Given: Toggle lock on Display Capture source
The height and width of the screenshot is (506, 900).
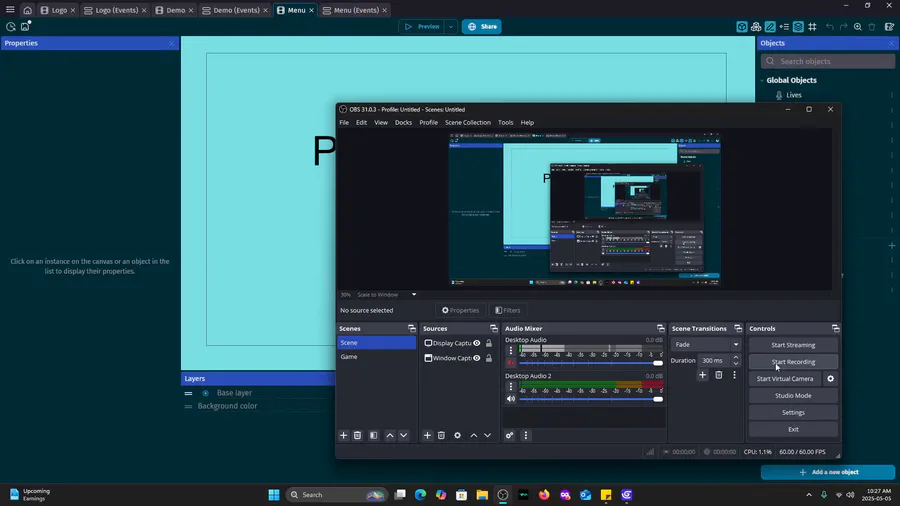Looking at the screenshot, I should click(x=489, y=343).
